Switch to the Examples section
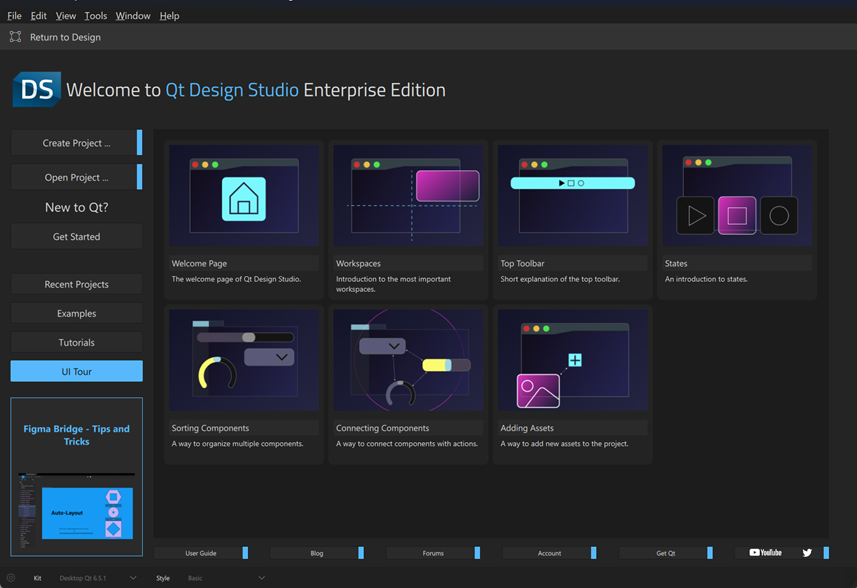 coord(76,312)
